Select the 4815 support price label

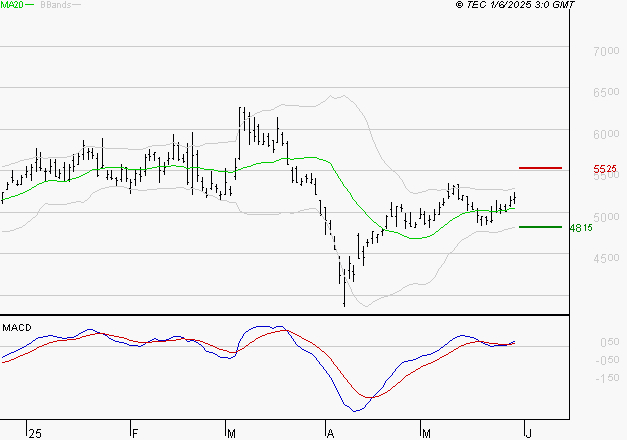pos(581,228)
